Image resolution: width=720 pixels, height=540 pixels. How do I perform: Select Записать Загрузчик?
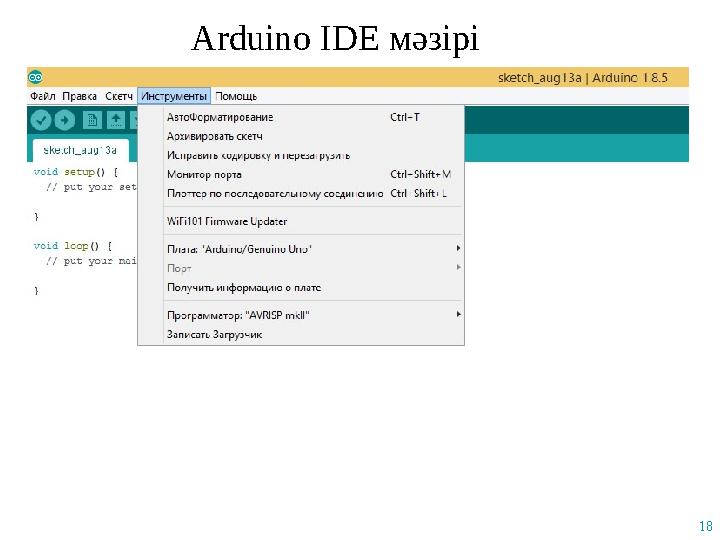coord(301,335)
